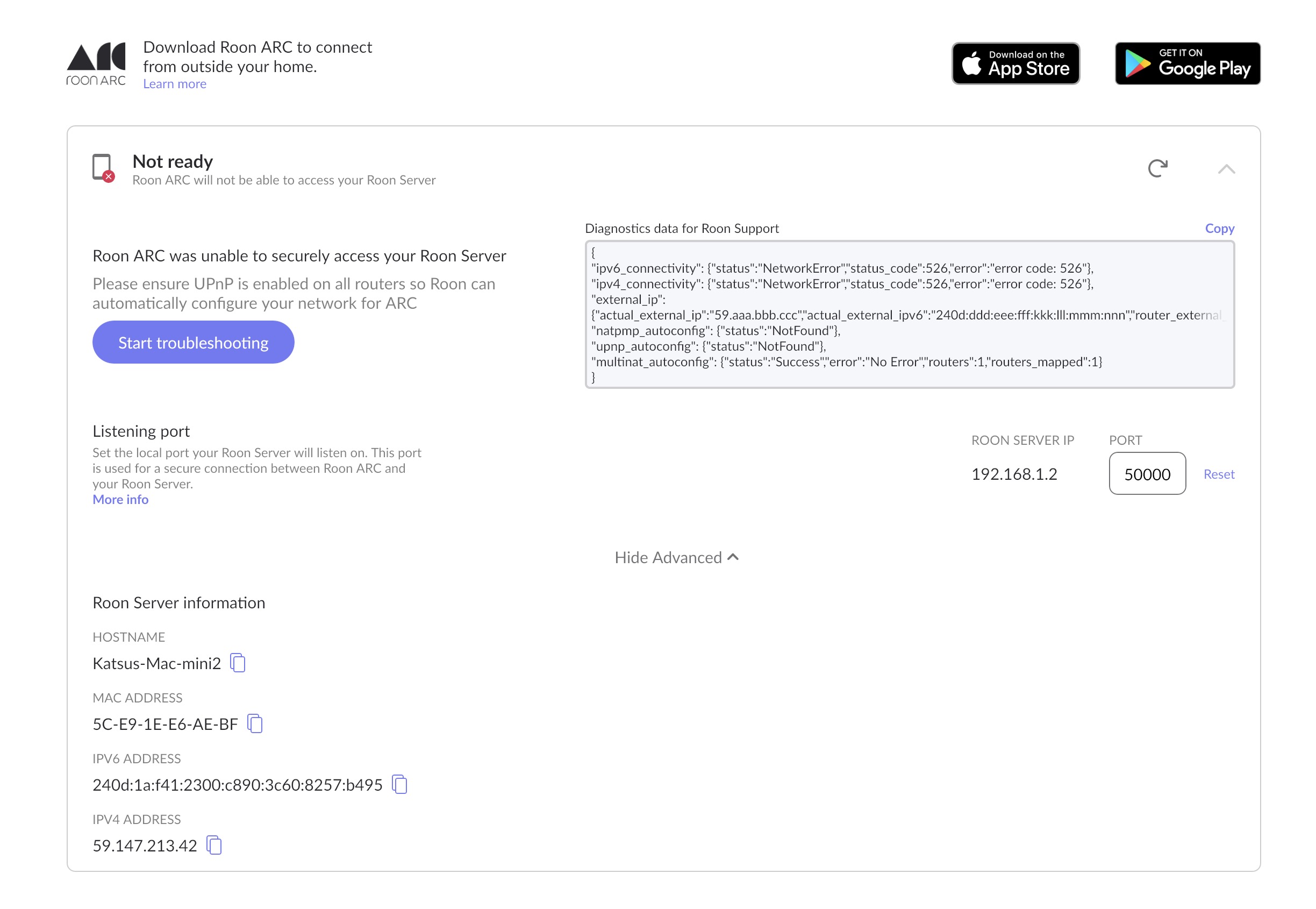Click the refresh connection status icon
Image resolution: width=1316 pixels, height=909 pixels.
tap(1157, 168)
